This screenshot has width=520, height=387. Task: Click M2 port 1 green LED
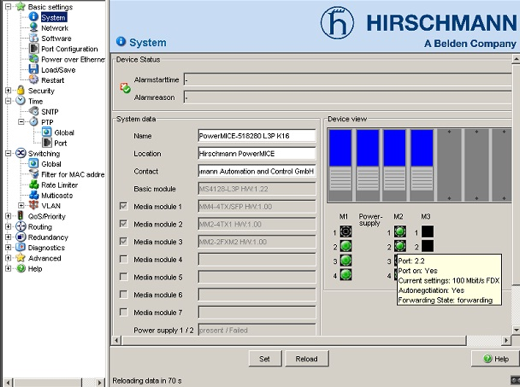pos(400,231)
